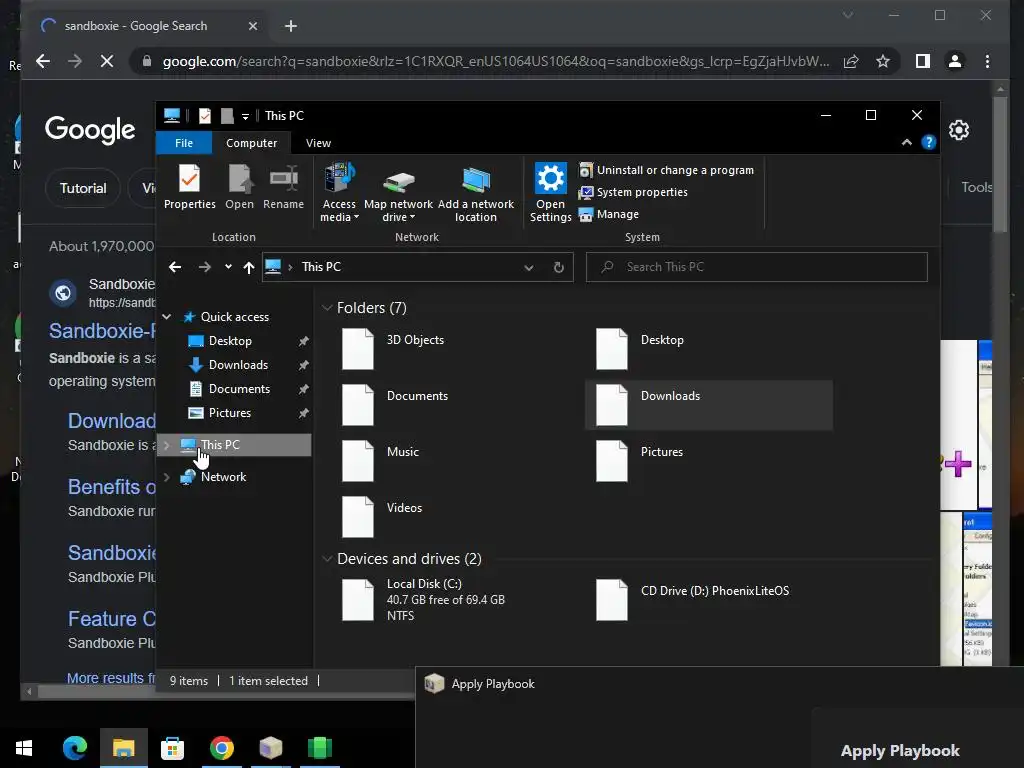
Task: Click the Search This PC field
Action: (756, 267)
